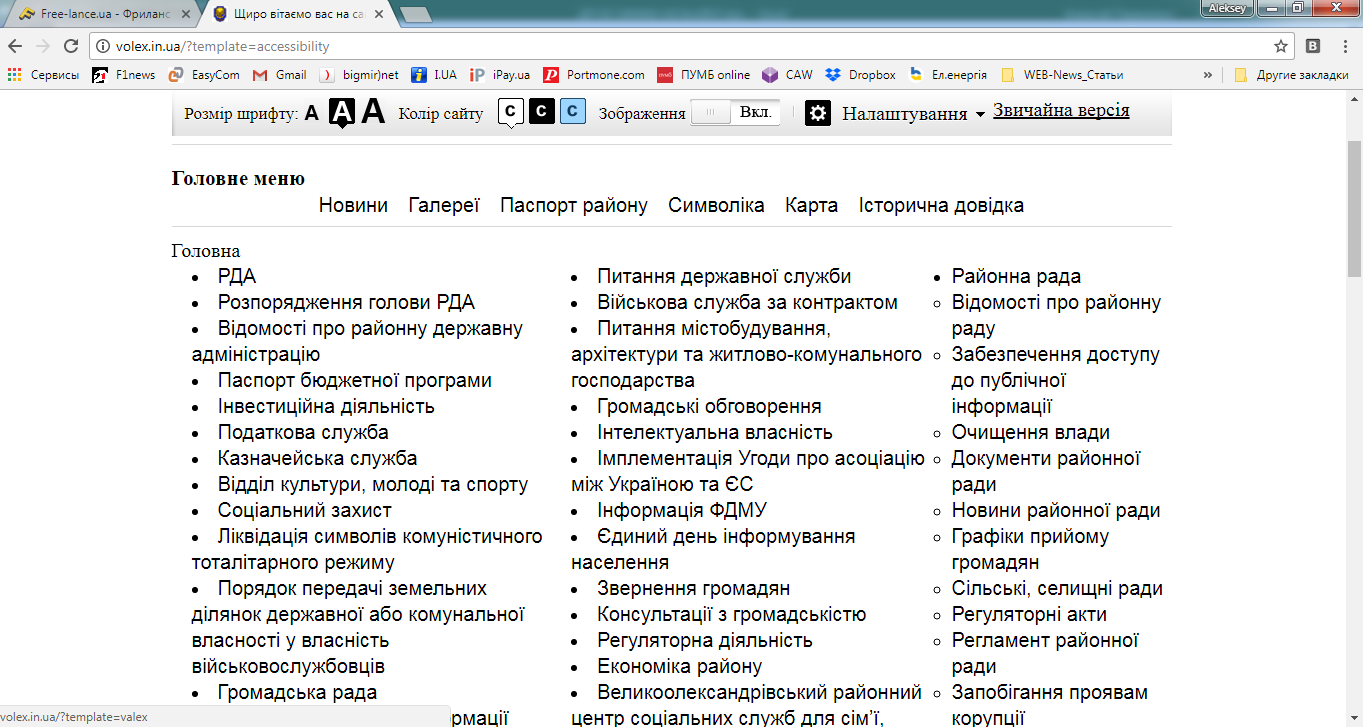Open the РДА link

pyautogui.click(x=237, y=276)
